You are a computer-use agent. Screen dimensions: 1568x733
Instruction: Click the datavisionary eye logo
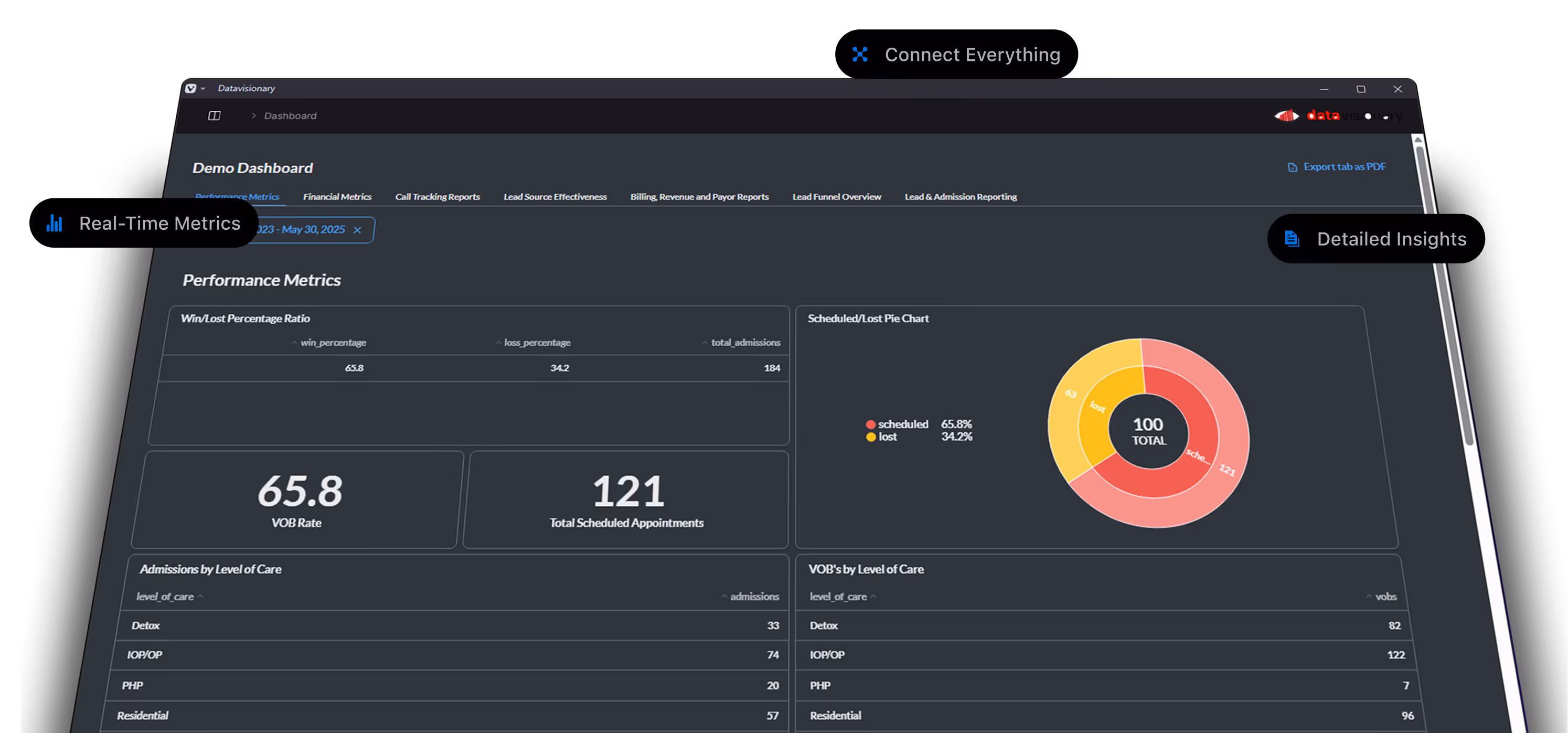[1286, 115]
